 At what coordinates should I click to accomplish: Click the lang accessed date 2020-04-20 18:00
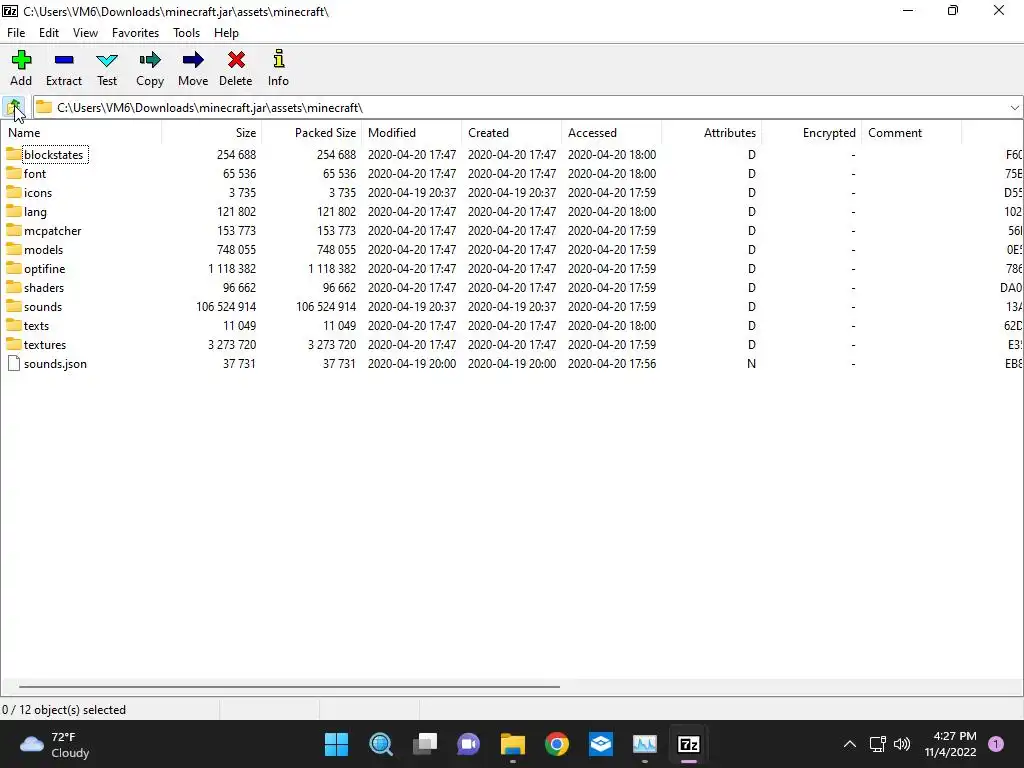(x=612, y=212)
